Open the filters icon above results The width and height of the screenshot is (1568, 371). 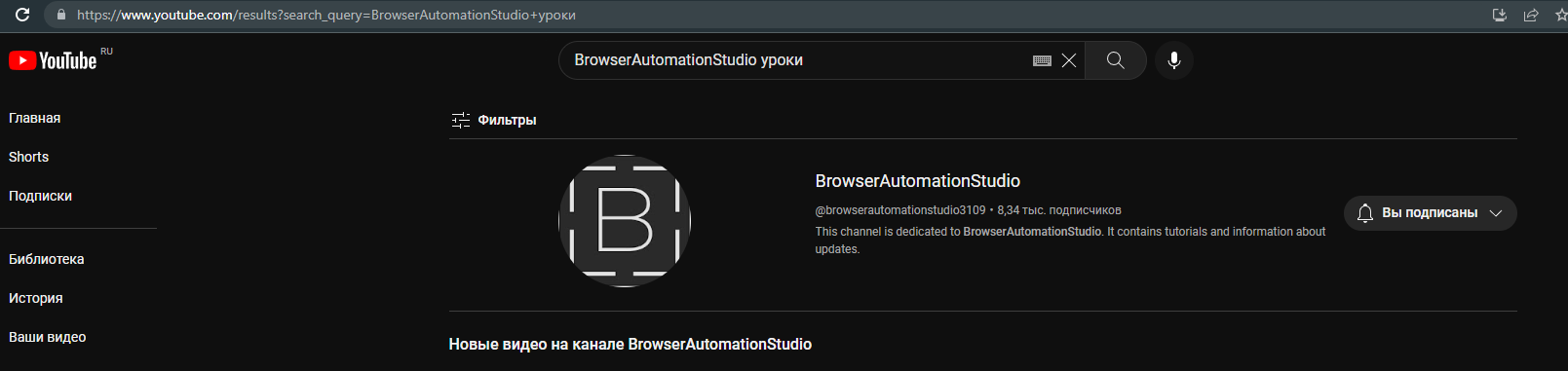point(461,120)
